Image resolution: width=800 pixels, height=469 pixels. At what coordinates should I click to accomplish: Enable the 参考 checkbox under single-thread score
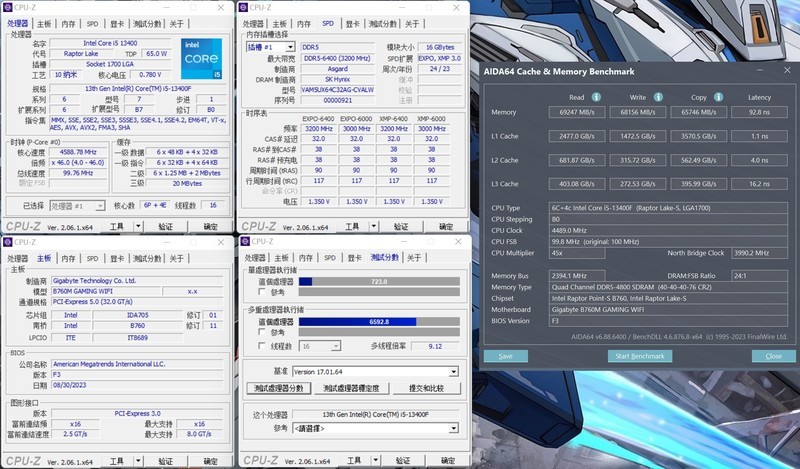point(262,292)
